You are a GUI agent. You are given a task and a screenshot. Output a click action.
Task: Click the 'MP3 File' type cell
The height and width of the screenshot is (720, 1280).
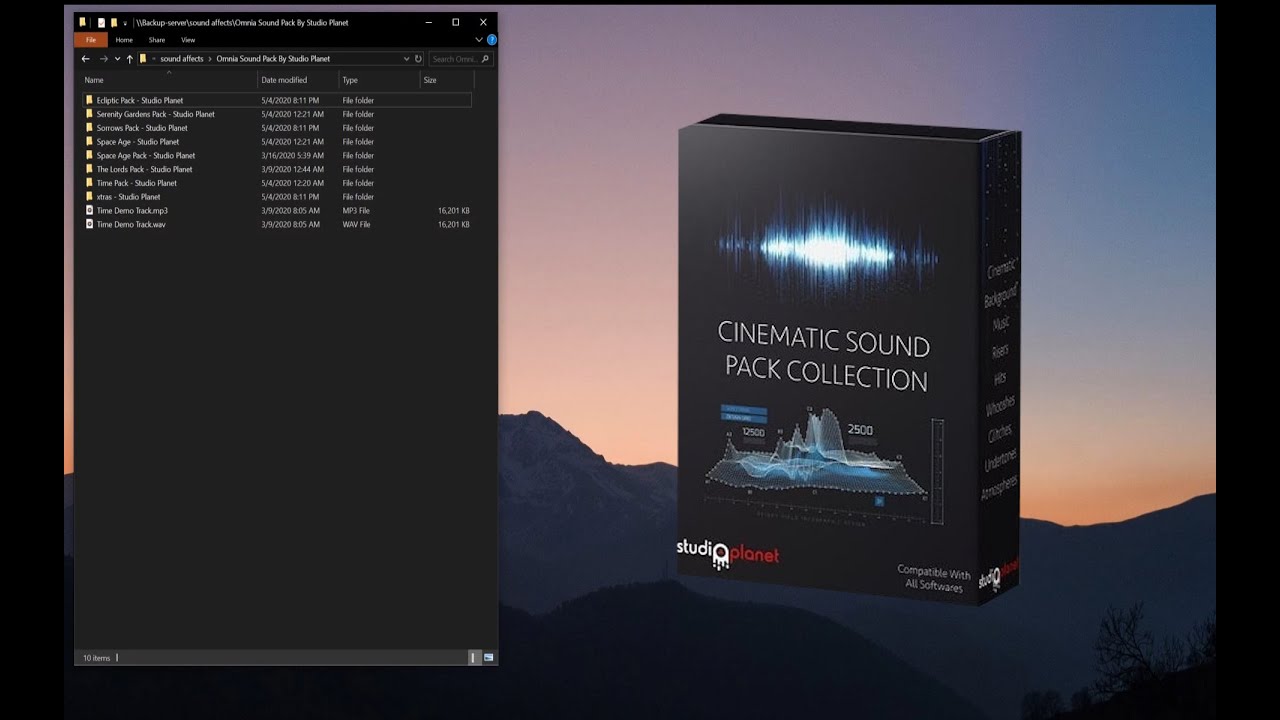356,211
